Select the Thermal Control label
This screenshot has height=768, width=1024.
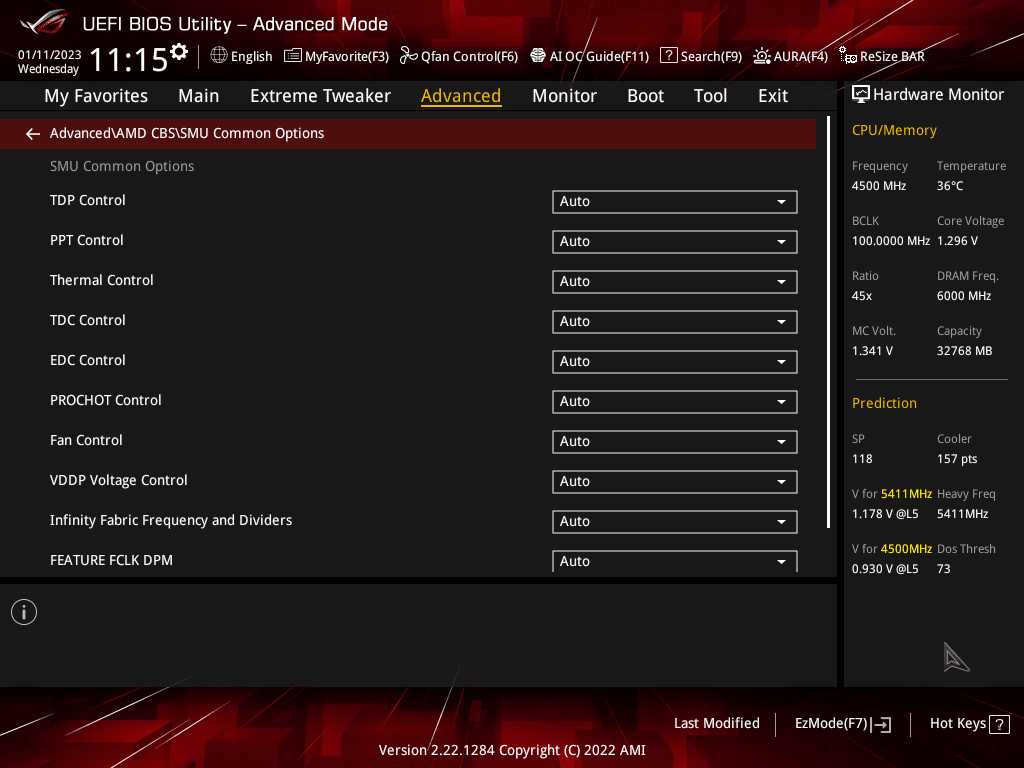[x=102, y=280]
